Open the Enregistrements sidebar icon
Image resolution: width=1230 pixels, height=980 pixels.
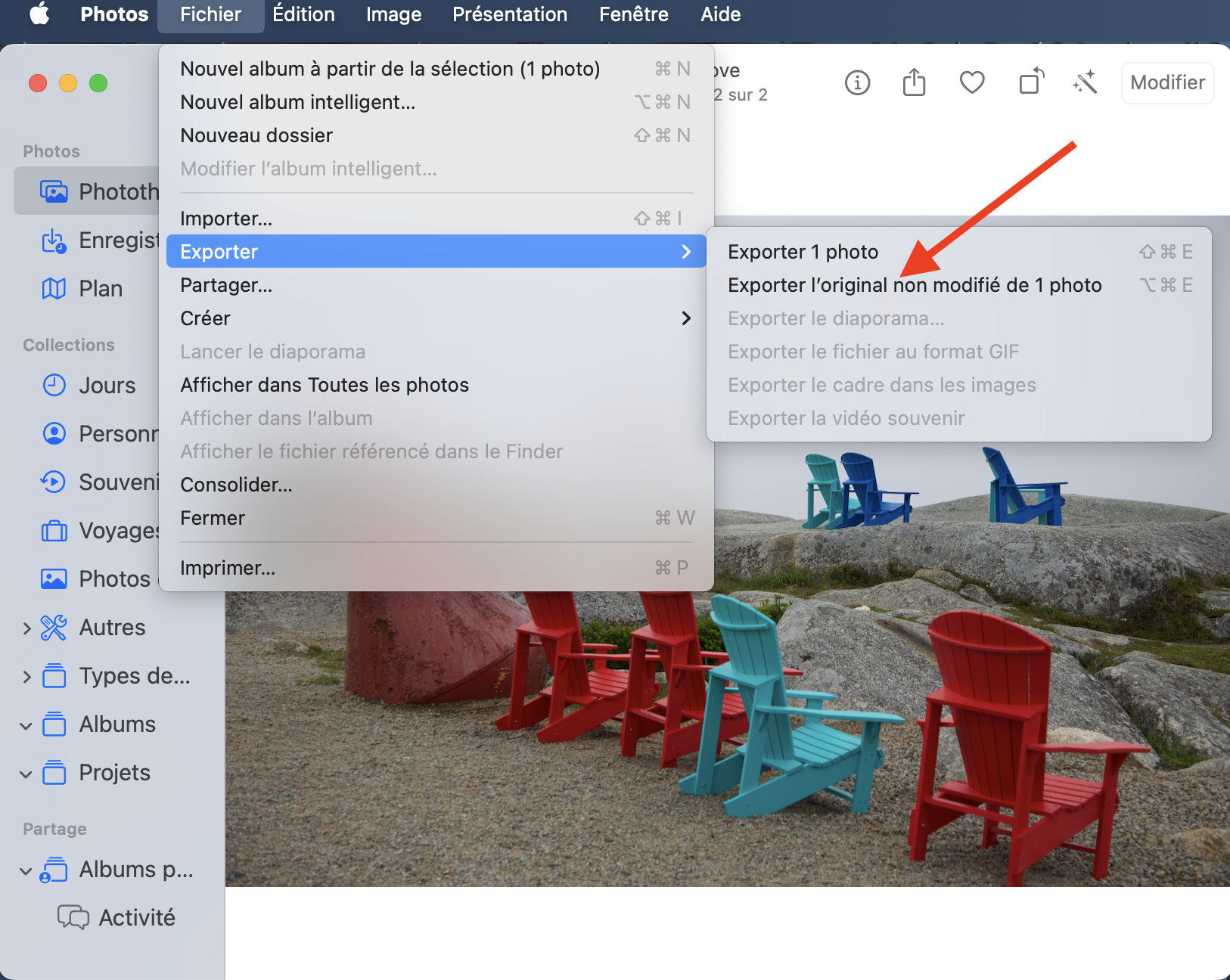[x=54, y=240]
